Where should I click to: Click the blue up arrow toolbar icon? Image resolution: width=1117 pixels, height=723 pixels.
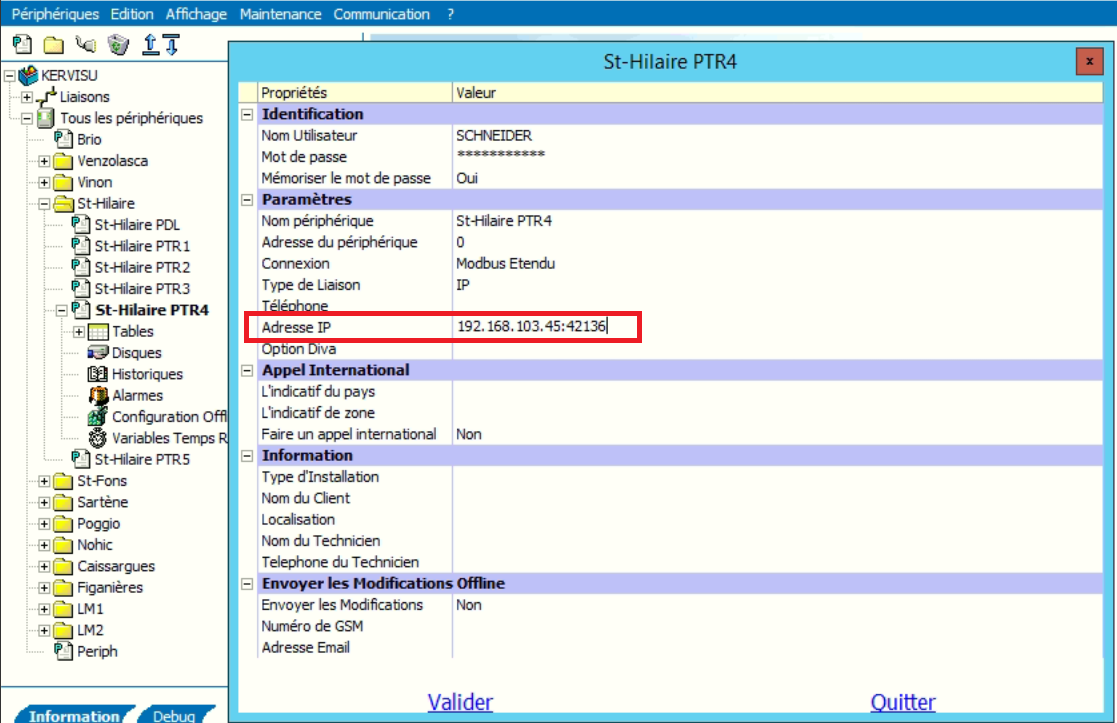tap(151, 44)
